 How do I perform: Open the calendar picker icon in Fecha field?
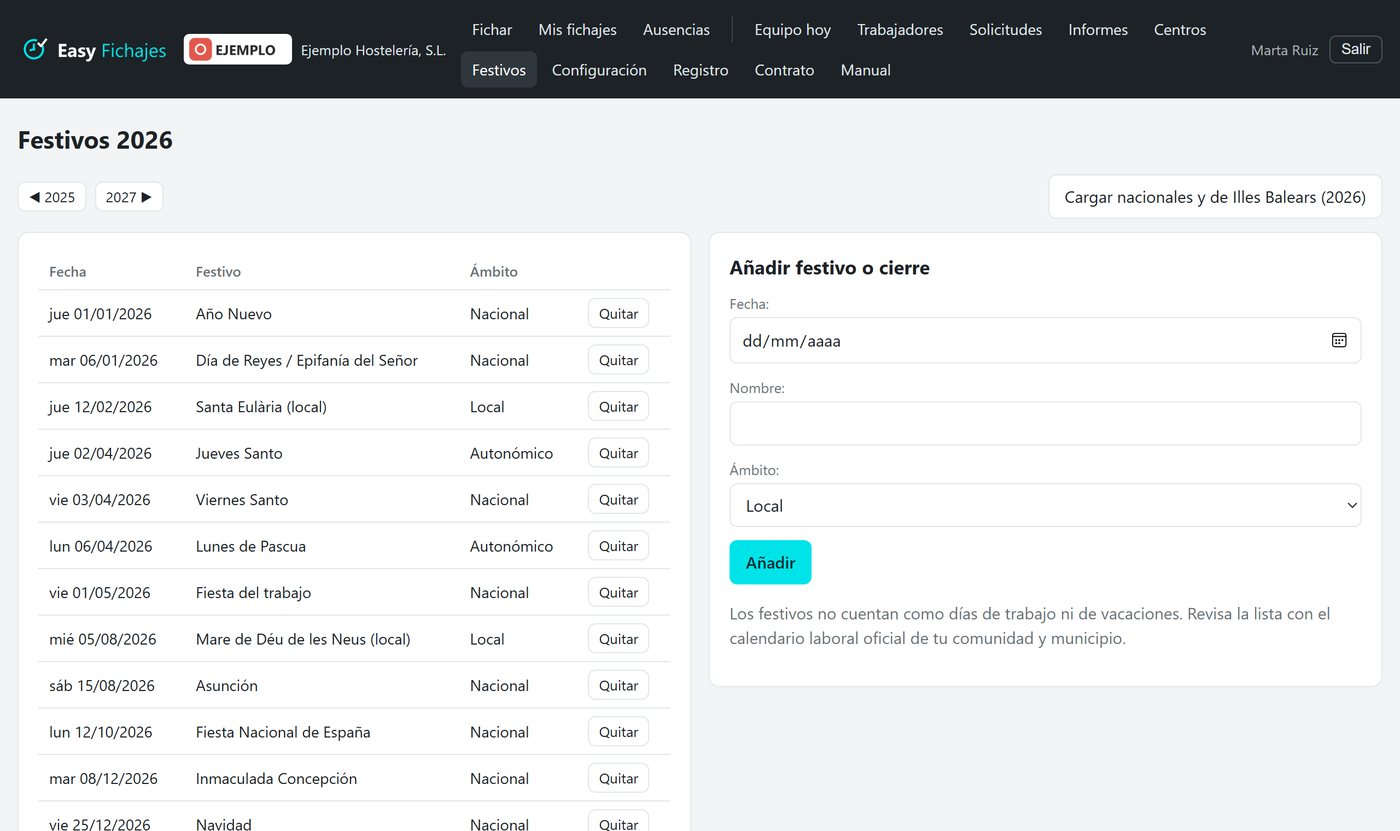[x=1339, y=340]
